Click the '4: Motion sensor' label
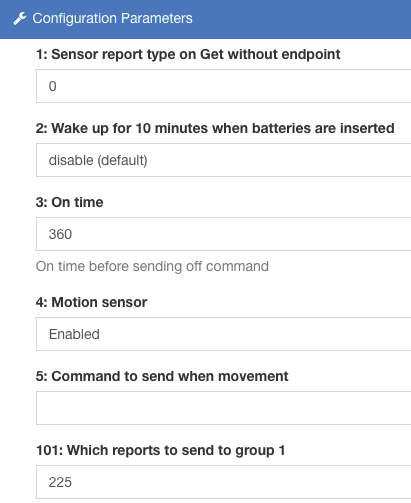411x503 pixels. click(91, 302)
